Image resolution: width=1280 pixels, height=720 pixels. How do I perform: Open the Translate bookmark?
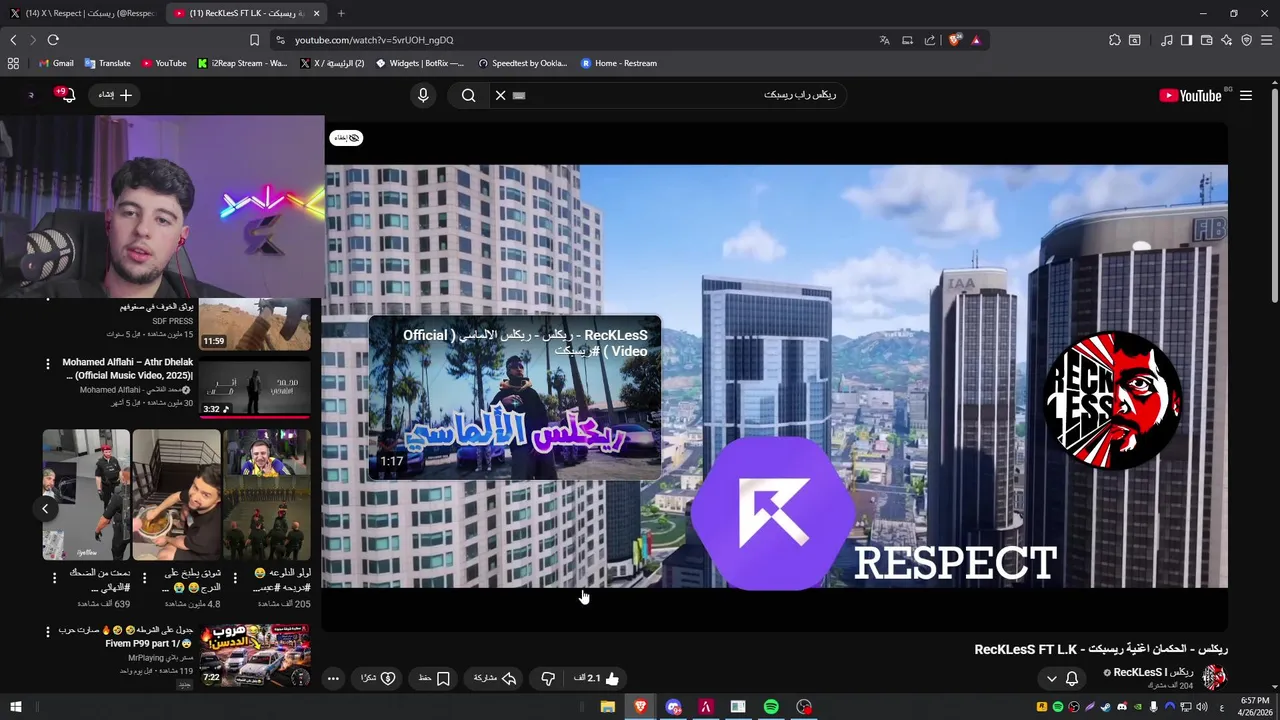pyautogui.click(x=108, y=63)
